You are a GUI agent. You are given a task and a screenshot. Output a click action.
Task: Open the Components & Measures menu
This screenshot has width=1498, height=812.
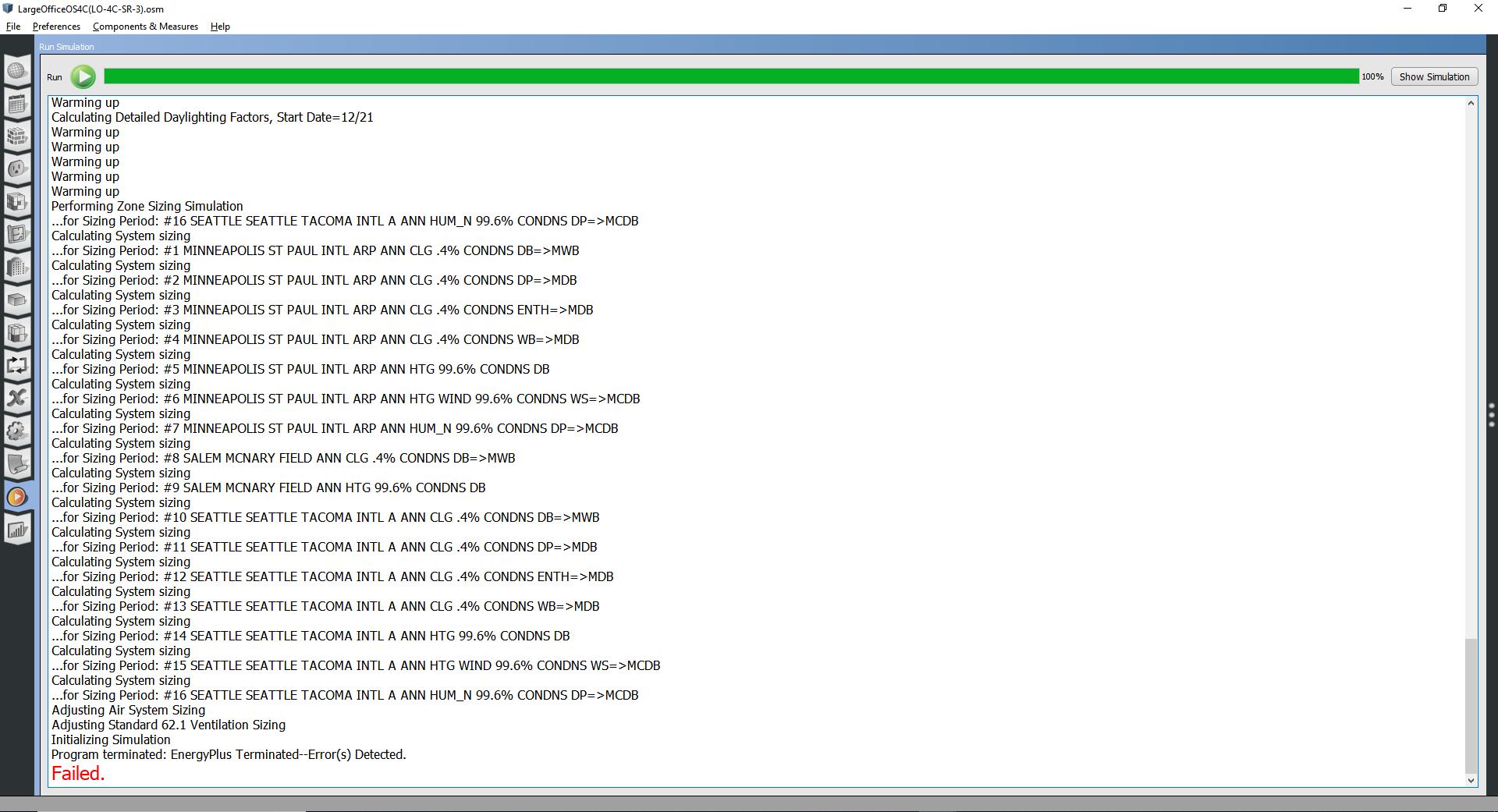(145, 27)
